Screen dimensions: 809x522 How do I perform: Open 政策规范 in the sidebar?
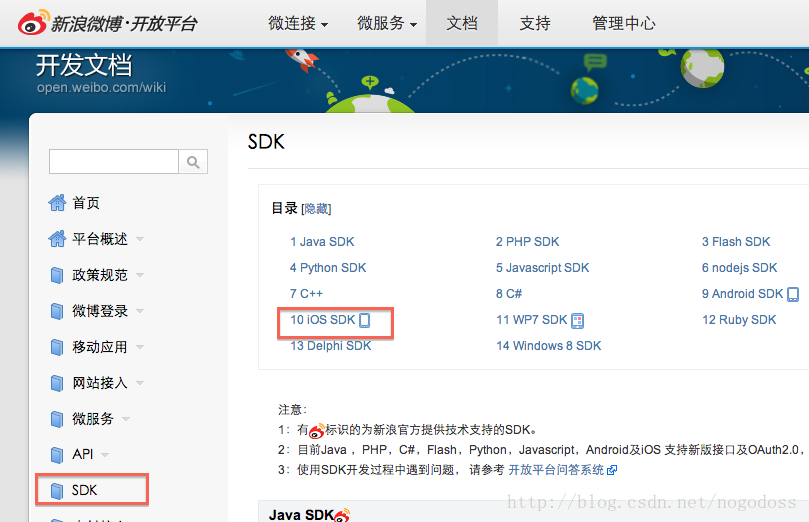tap(100, 275)
